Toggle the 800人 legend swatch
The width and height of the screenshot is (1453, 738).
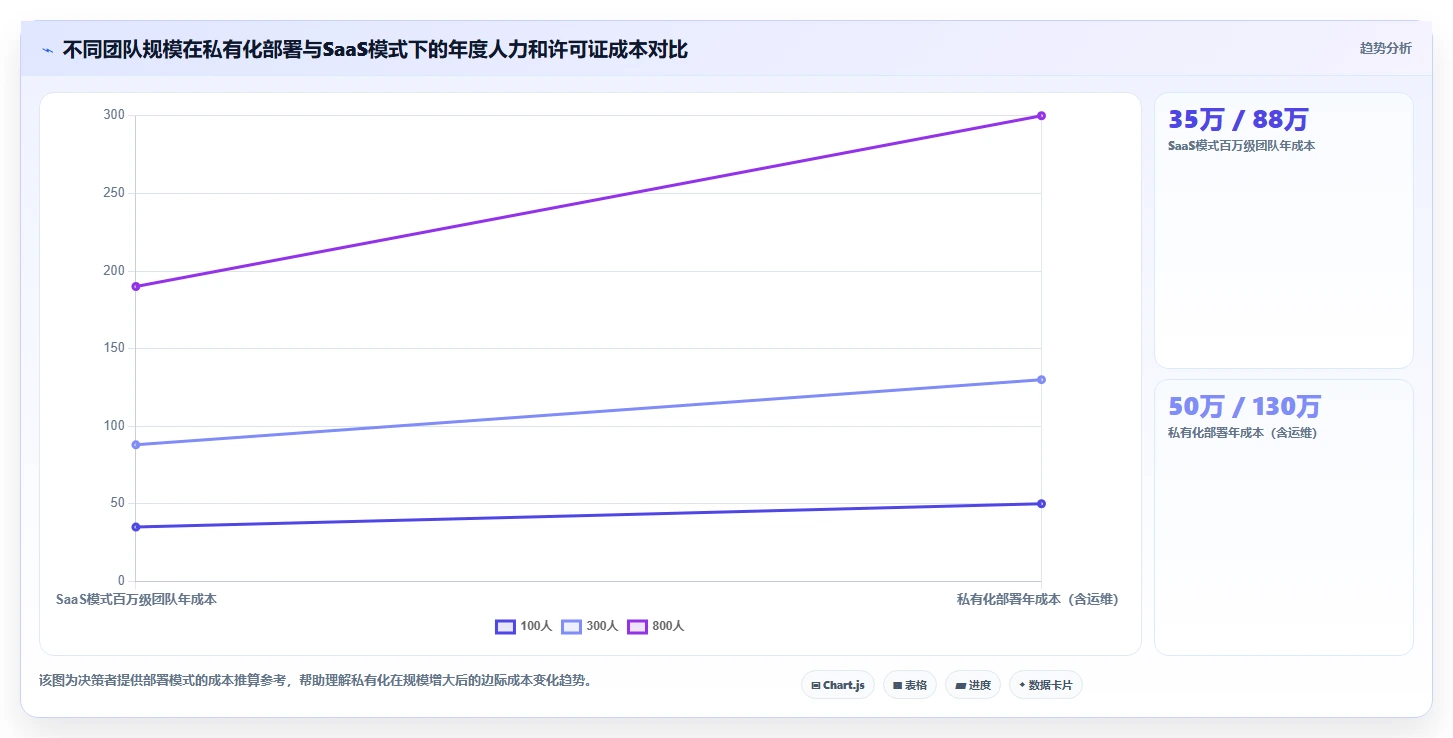coord(637,626)
